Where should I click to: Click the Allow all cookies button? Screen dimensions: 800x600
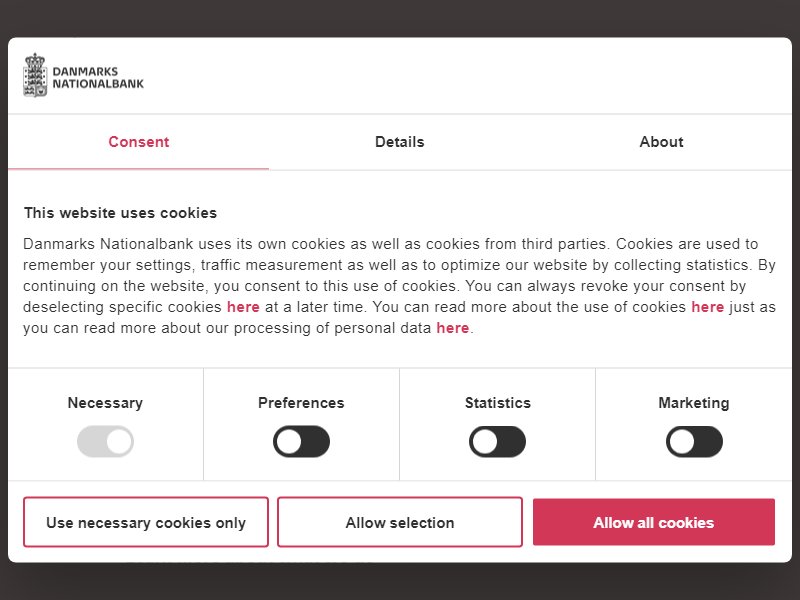(654, 522)
